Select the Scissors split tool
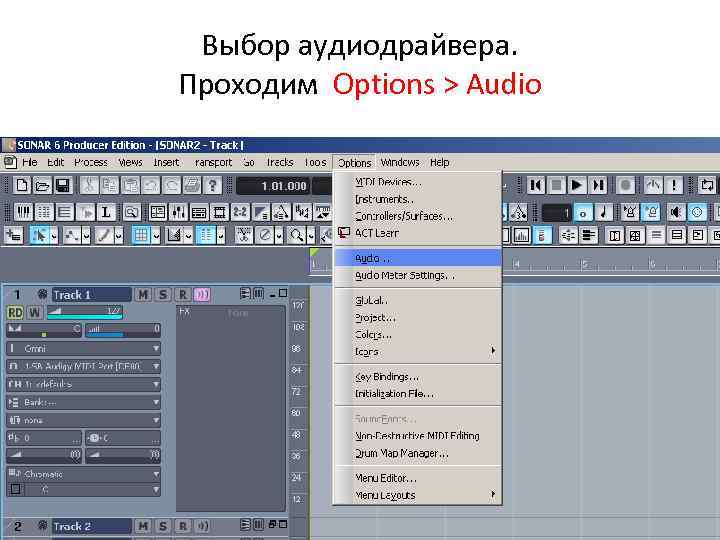This screenshot has height=540, width=720. (x=244, y=235)
